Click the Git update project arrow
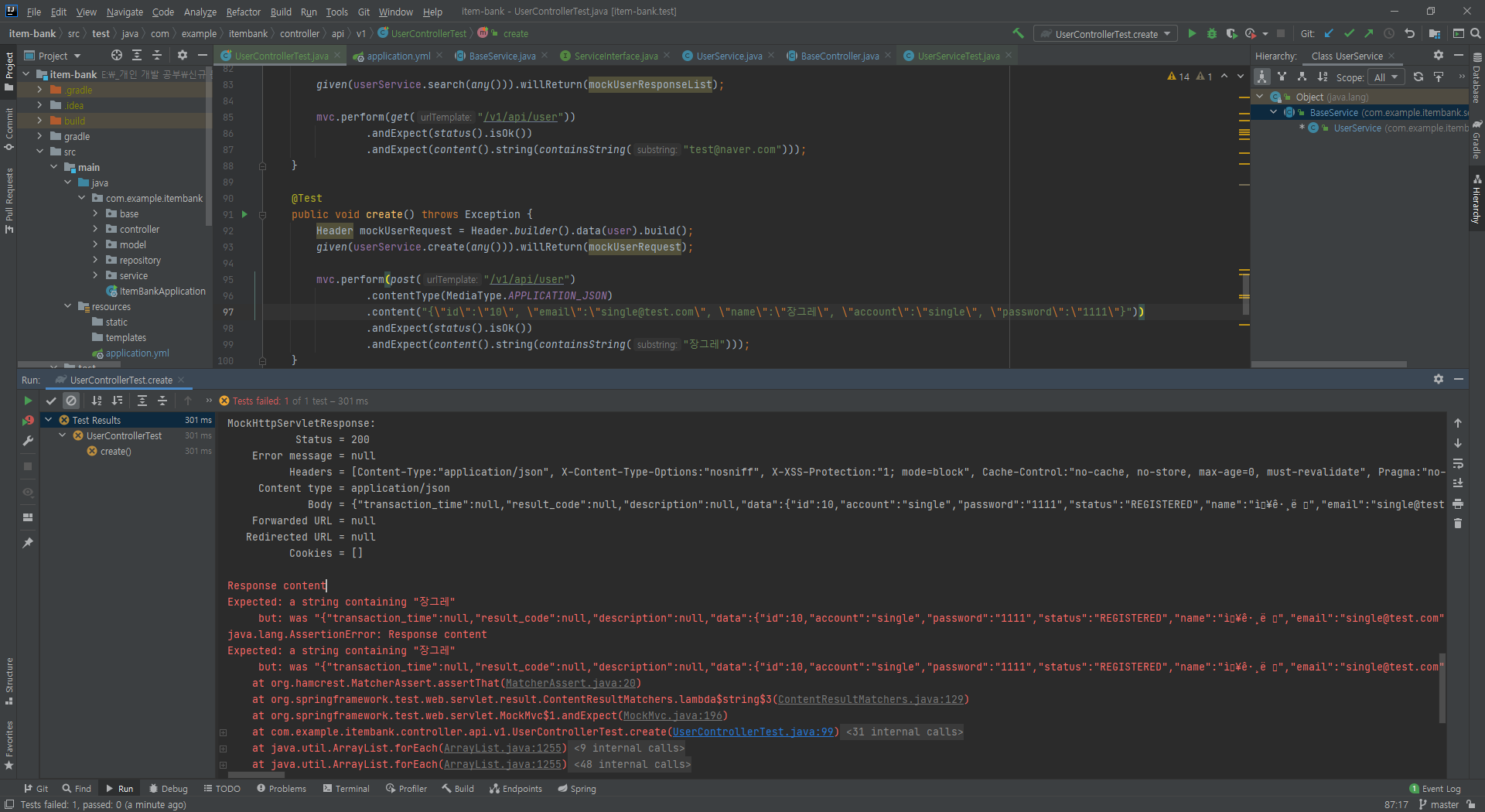The height and width of the screenshot is (812, 1485). 1329,33
